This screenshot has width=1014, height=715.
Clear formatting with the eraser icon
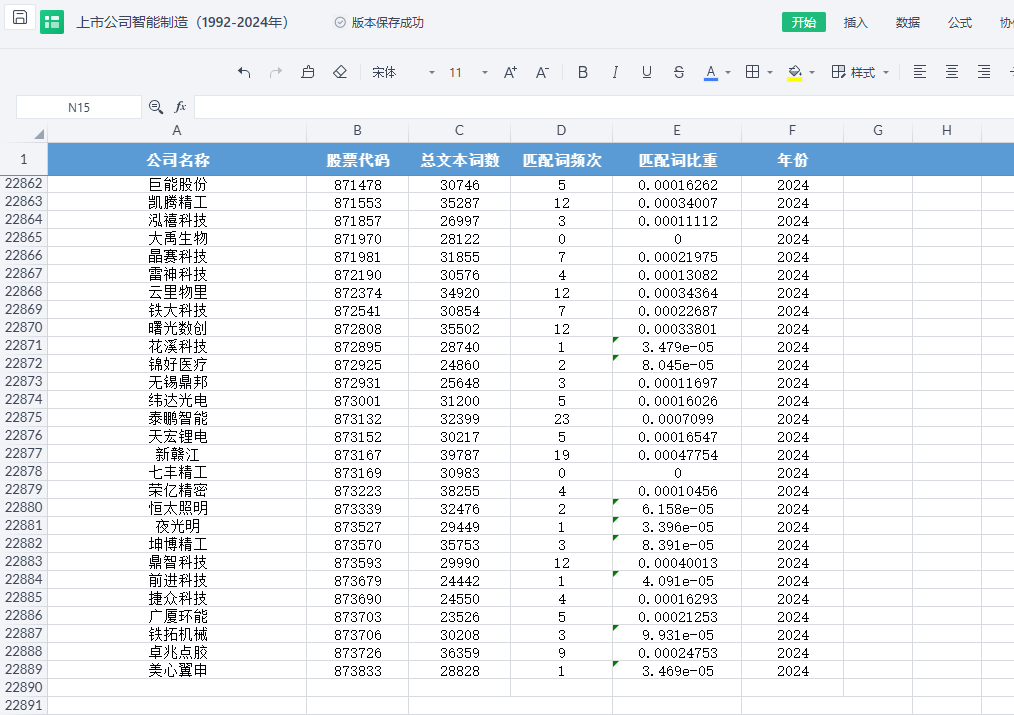click(340, 72)
